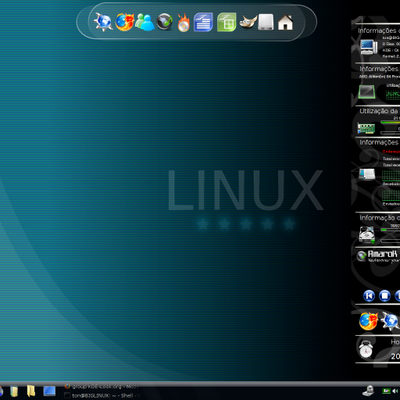Screen dimensions: 400x400
Task: Stop playback in the Amarok widget
Action: 385,296
